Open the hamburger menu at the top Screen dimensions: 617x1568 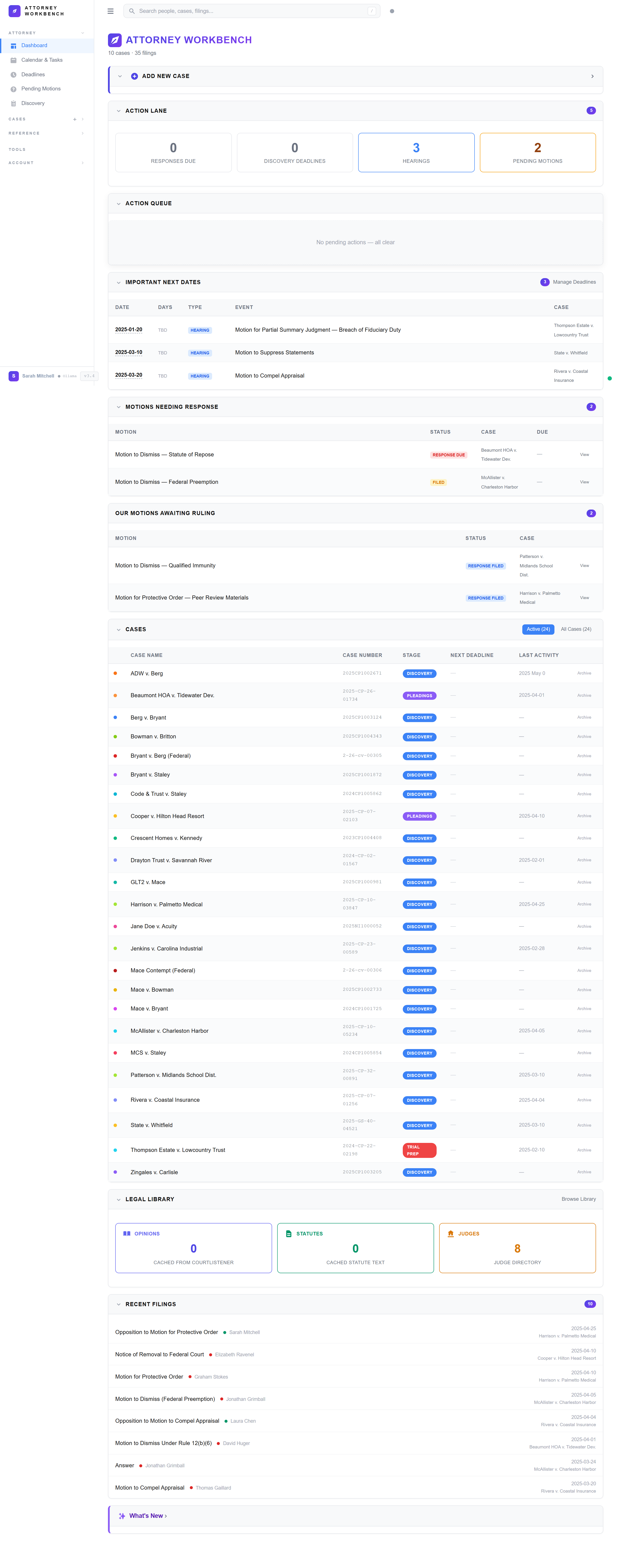[110, 11]
